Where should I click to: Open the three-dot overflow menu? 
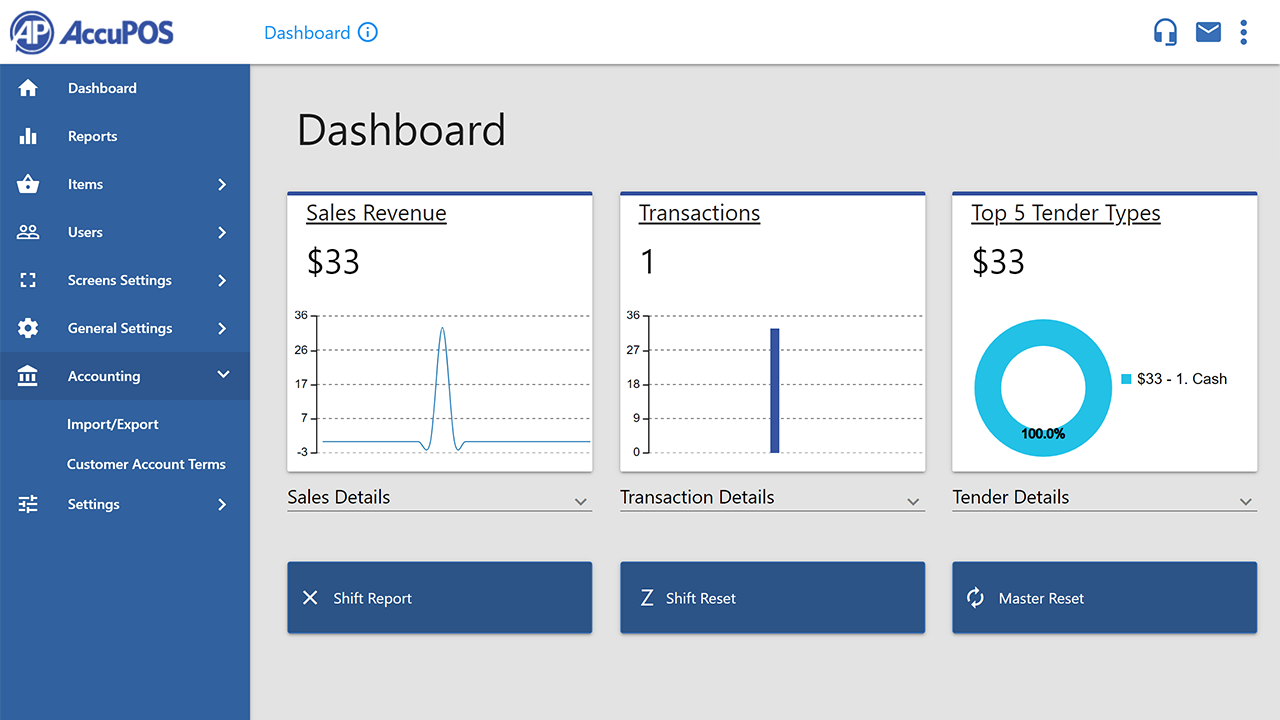(1243, 31)
